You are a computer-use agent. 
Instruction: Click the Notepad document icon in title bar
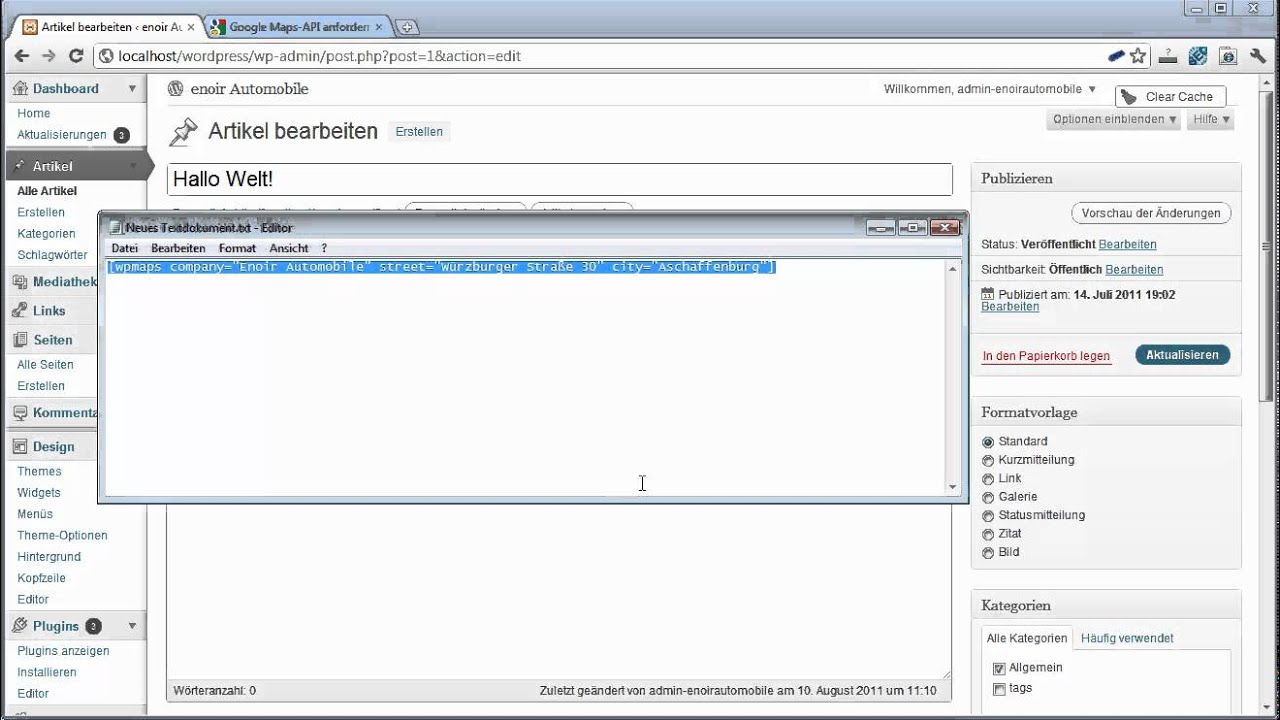tap(114, 228)
